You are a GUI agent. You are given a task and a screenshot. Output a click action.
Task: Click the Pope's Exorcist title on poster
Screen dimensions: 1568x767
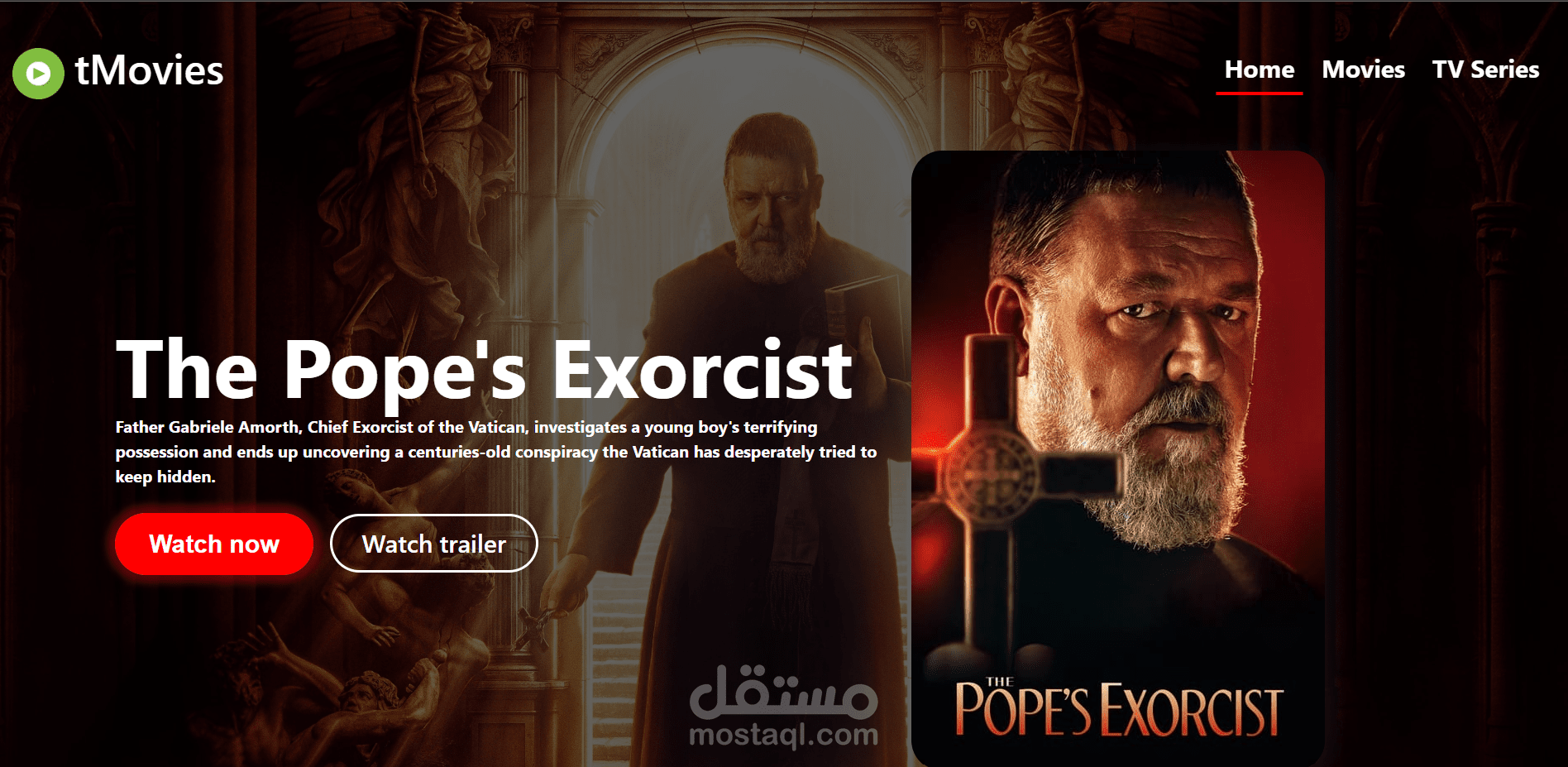point(1118,707)
